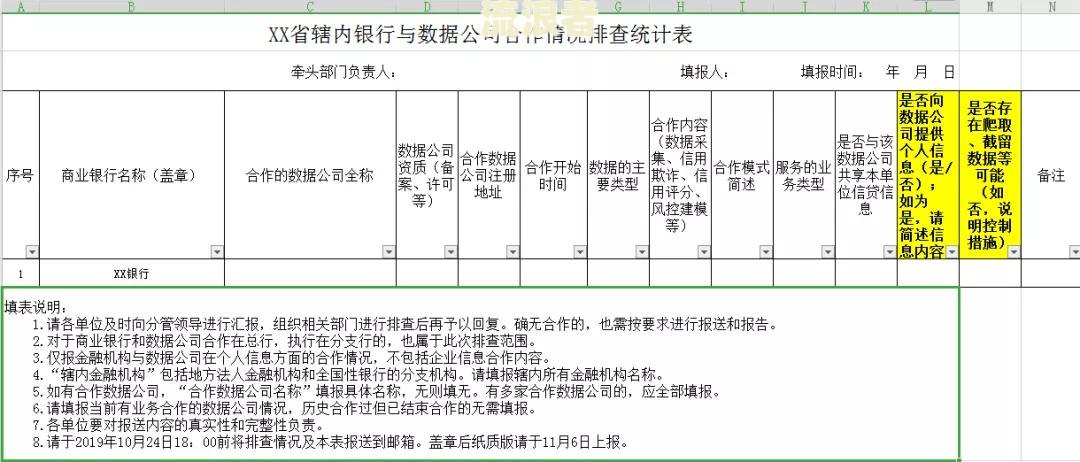Open filter dropdown for 合作模式简述 column

[766, 252]
